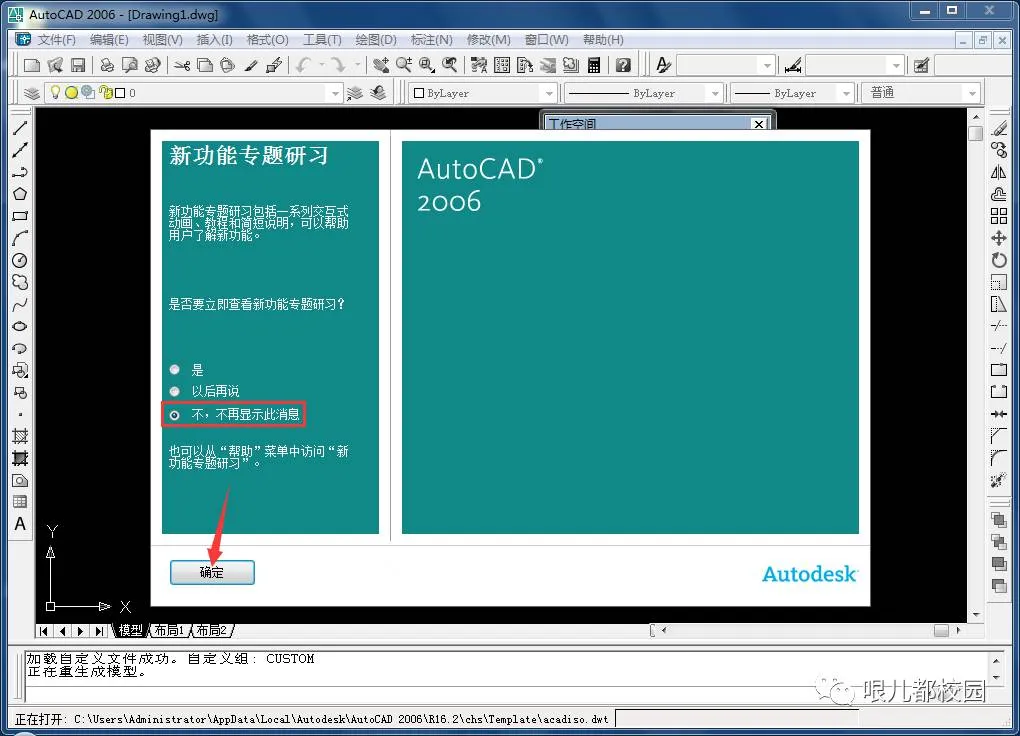The width and height of the screenshot is (1020, 736).
Task: Open the '普通' plot style dropdown
Action: pyautogui.click(x=973, y=94)
